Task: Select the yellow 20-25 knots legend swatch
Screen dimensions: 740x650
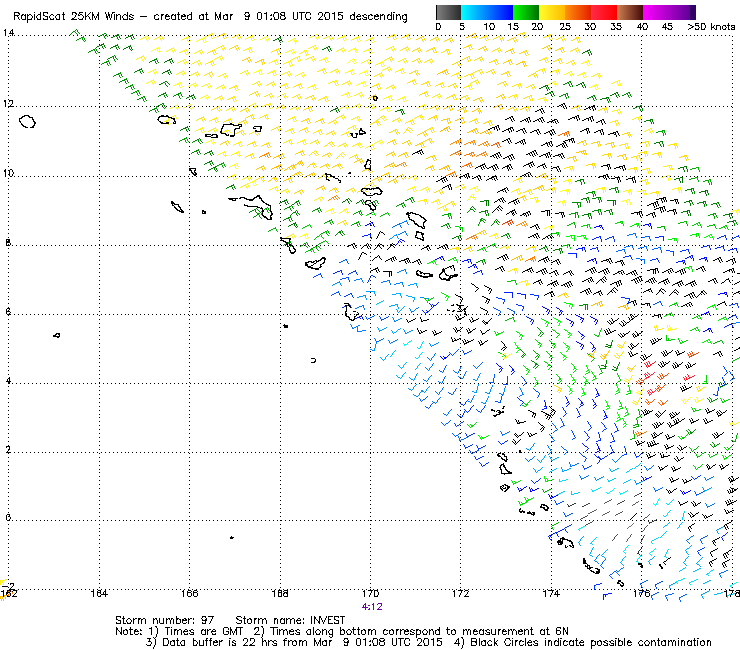Action: coord(552,12)
